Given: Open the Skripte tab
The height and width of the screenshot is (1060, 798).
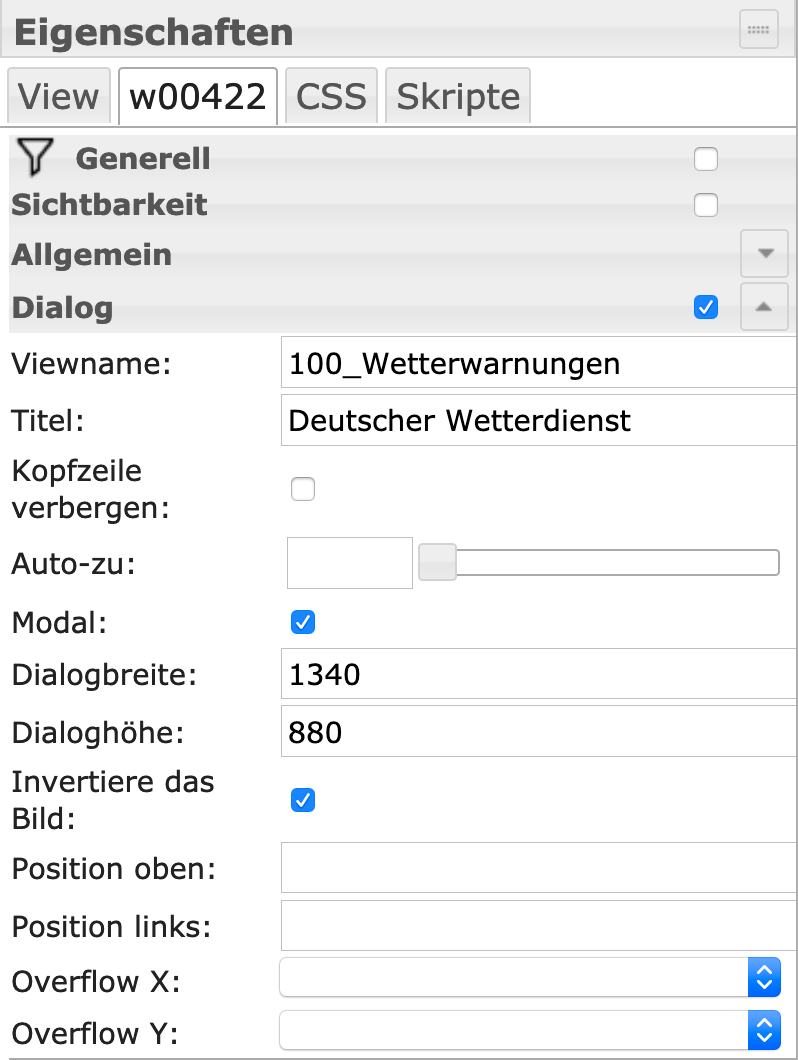Looking at the screenshot, I should pos(458,97).
